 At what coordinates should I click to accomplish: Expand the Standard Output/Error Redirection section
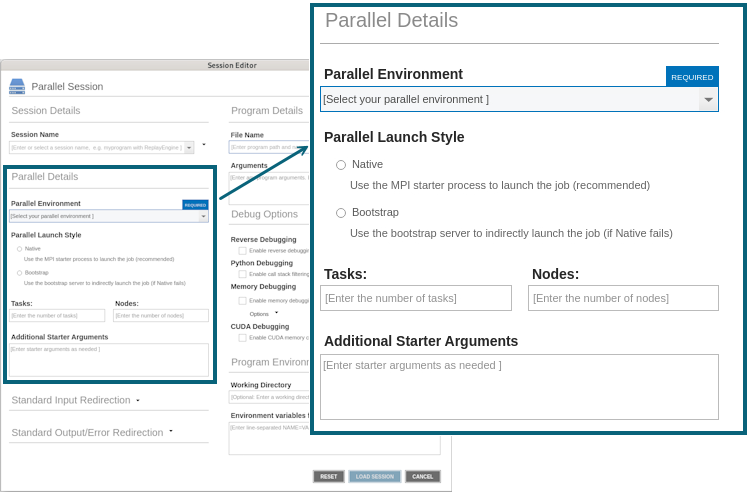click(171, 432)
